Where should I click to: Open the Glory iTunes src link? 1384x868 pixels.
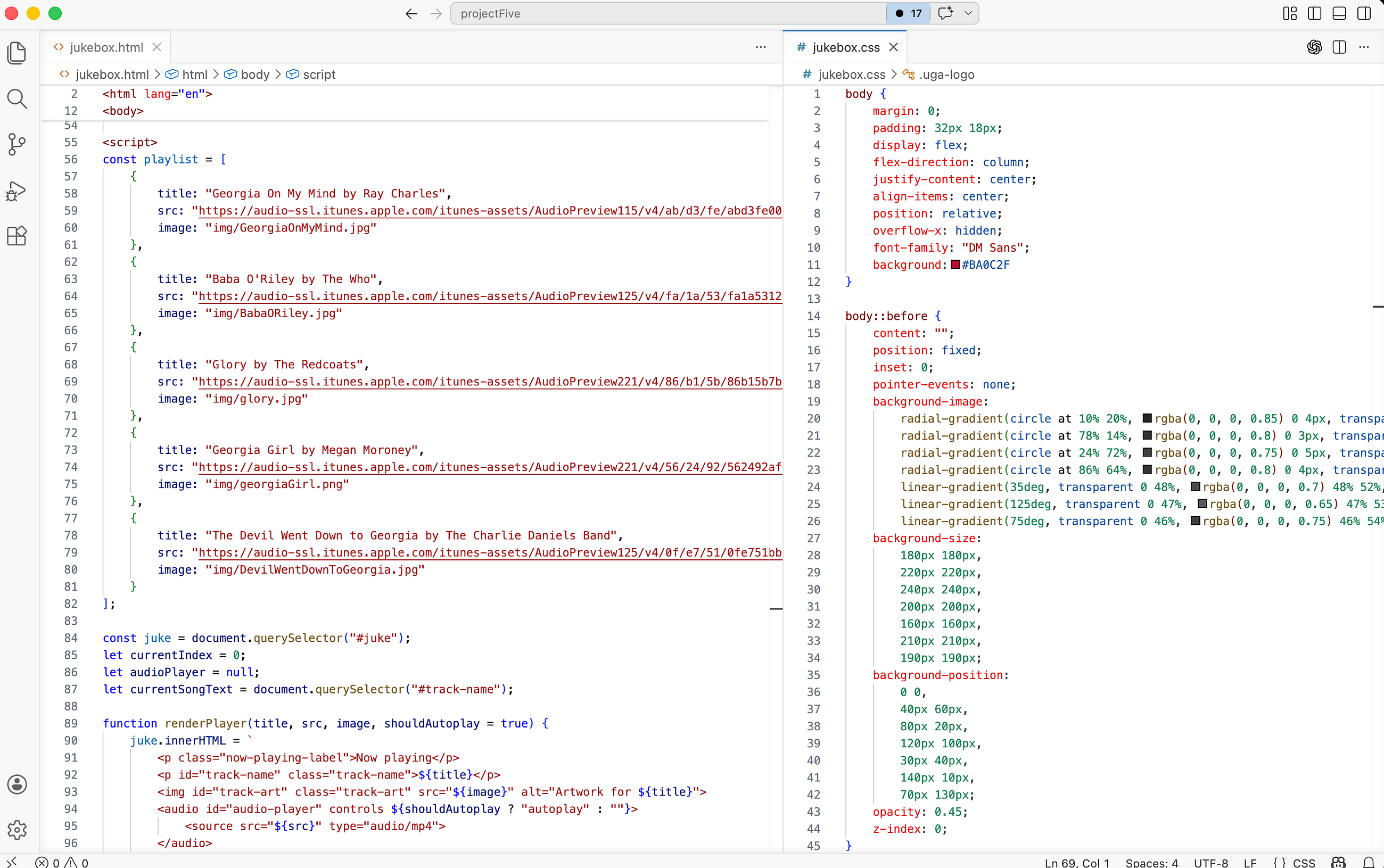pos(490,382)
